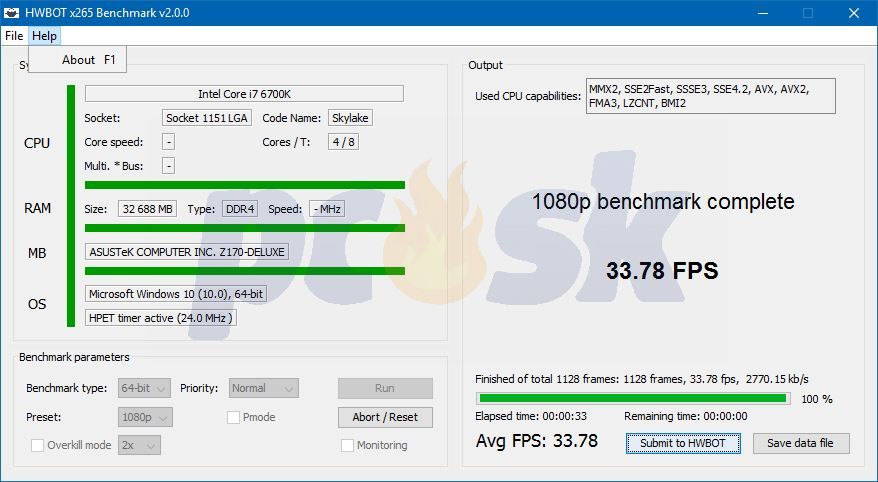This screenshot has height=482, width=878.
Task: Open the Preset 1080p dropdown
Action: click(x=145, y=417)
